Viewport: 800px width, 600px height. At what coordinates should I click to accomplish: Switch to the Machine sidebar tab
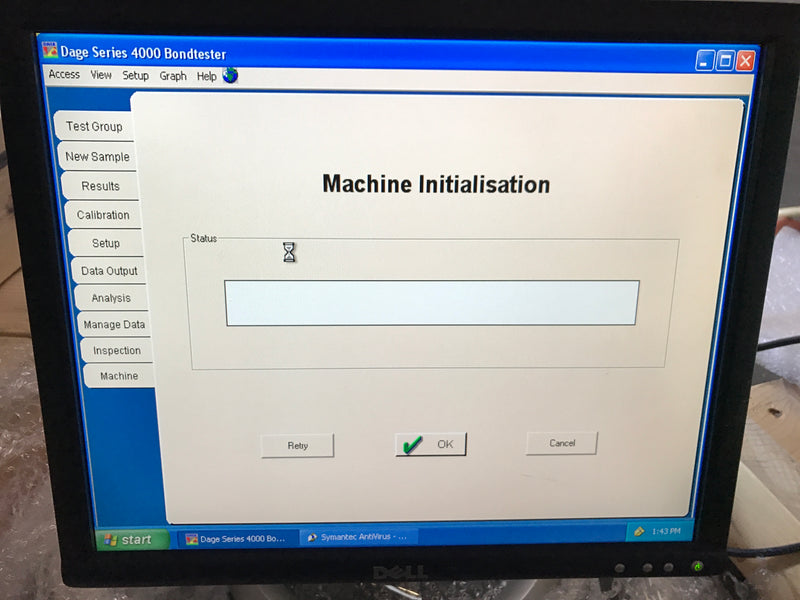[118, 375]
